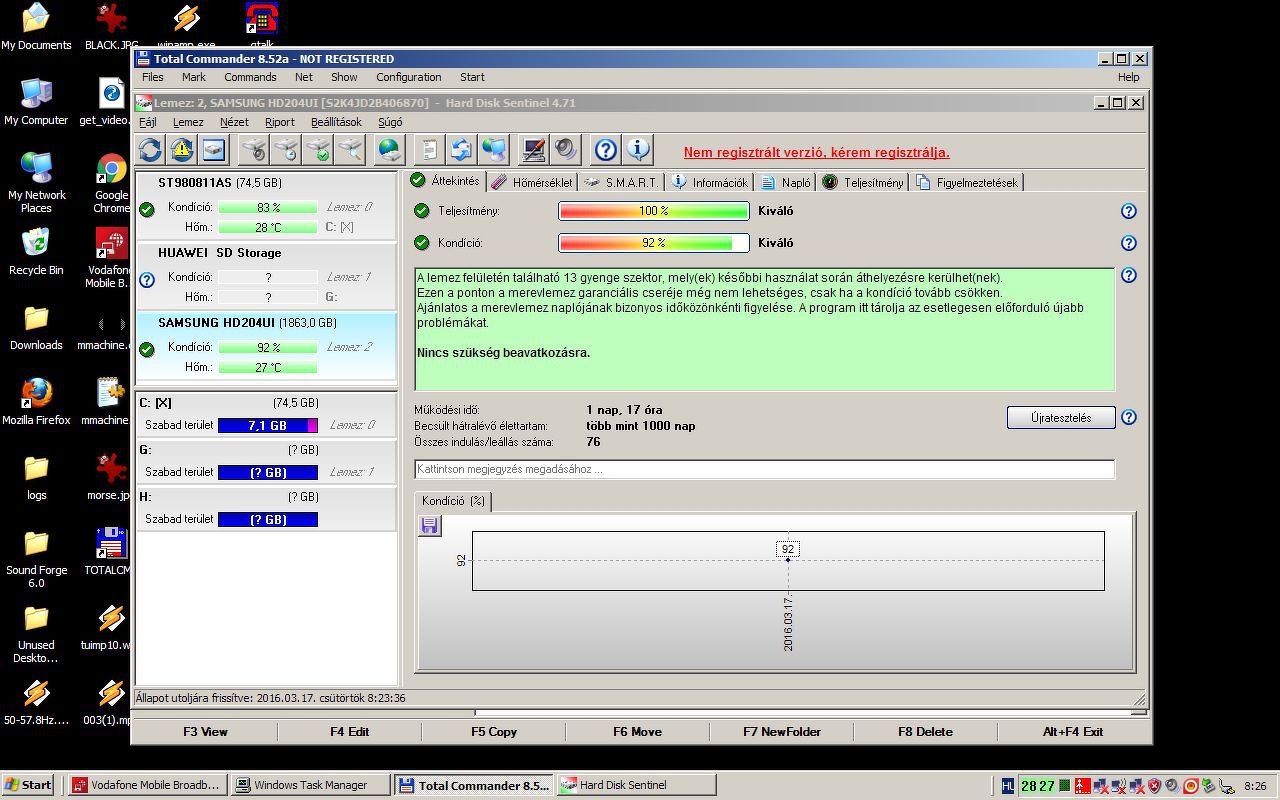Switch to the Hőmérséklet tab

click(x=533, y=182)
